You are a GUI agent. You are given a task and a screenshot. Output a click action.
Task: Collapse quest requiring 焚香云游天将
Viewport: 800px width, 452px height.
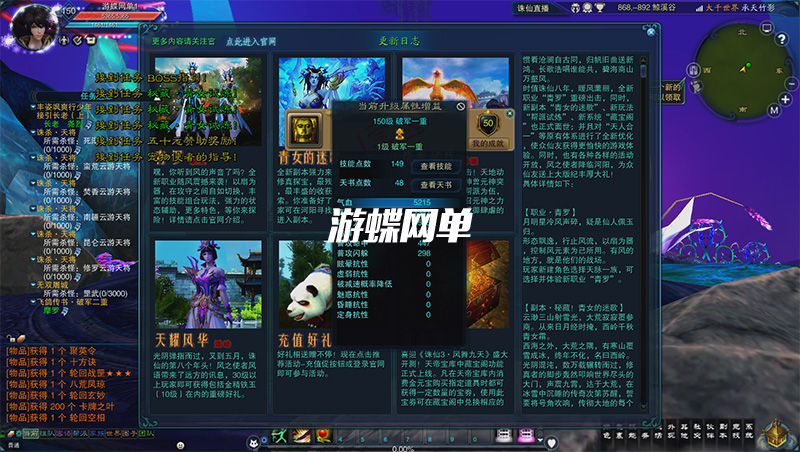33,183
